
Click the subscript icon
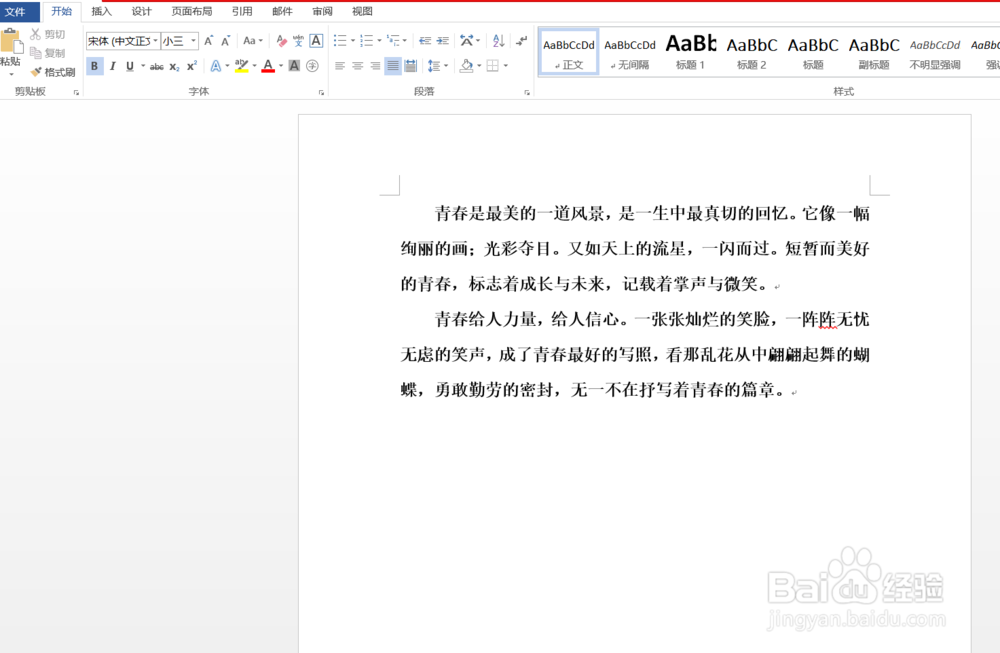[175, 66]
